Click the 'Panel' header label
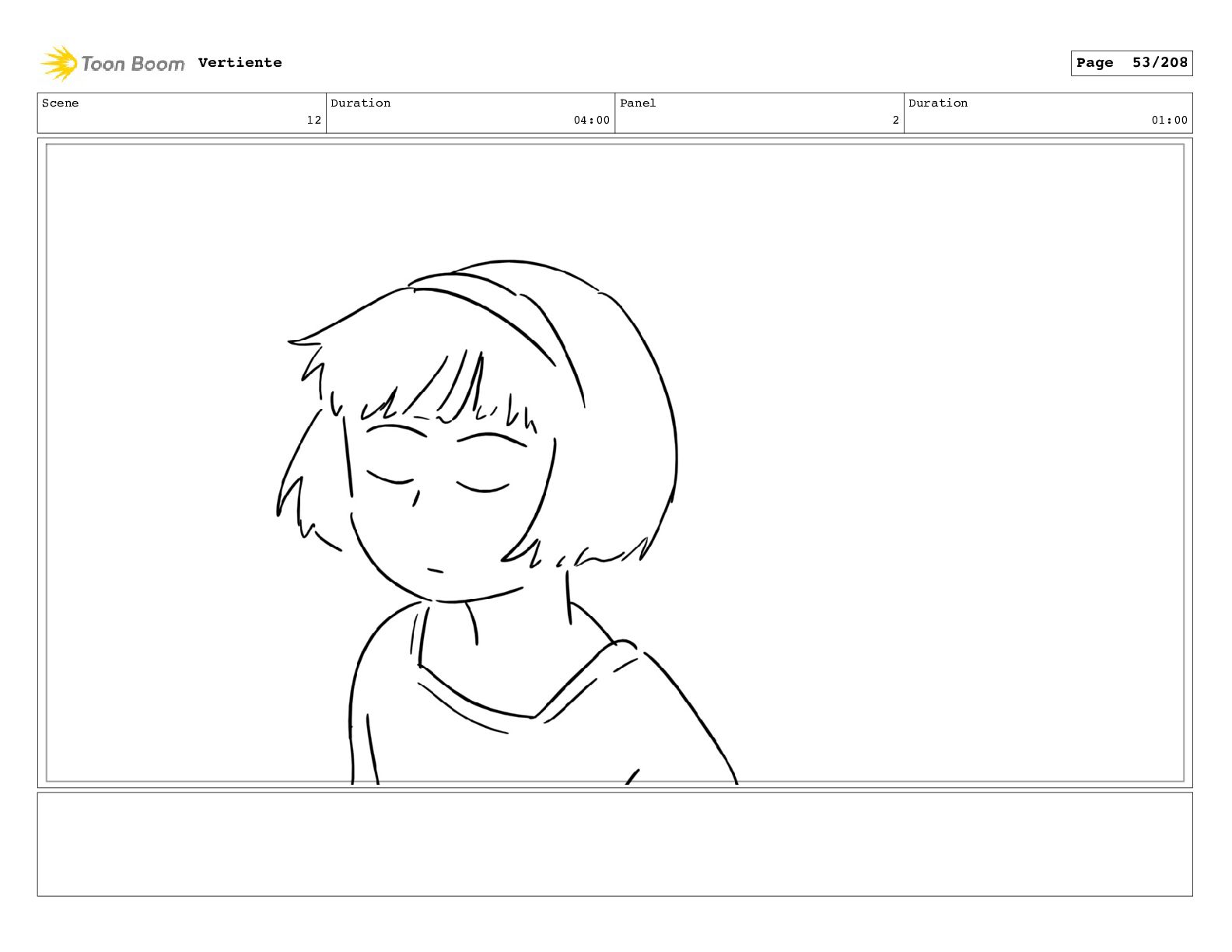1232x952 pixels. pyautogui.click(x=638, y=103)
